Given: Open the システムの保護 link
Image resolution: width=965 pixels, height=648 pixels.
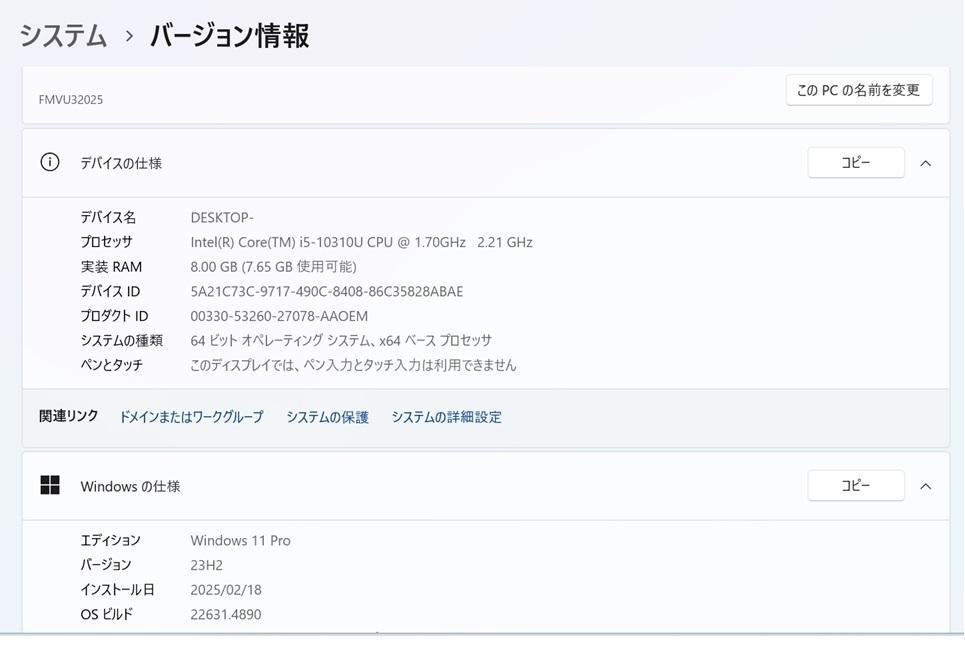Looking at the screenshot, I should pos(327,417).
